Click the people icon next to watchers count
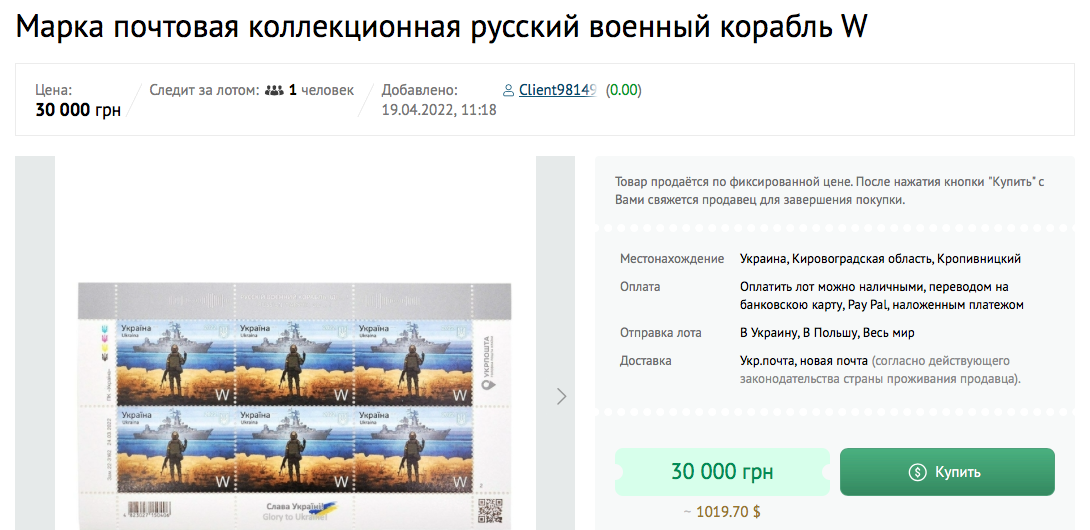The height and width of the screenshot is (530, 1090). pos(275,90)
